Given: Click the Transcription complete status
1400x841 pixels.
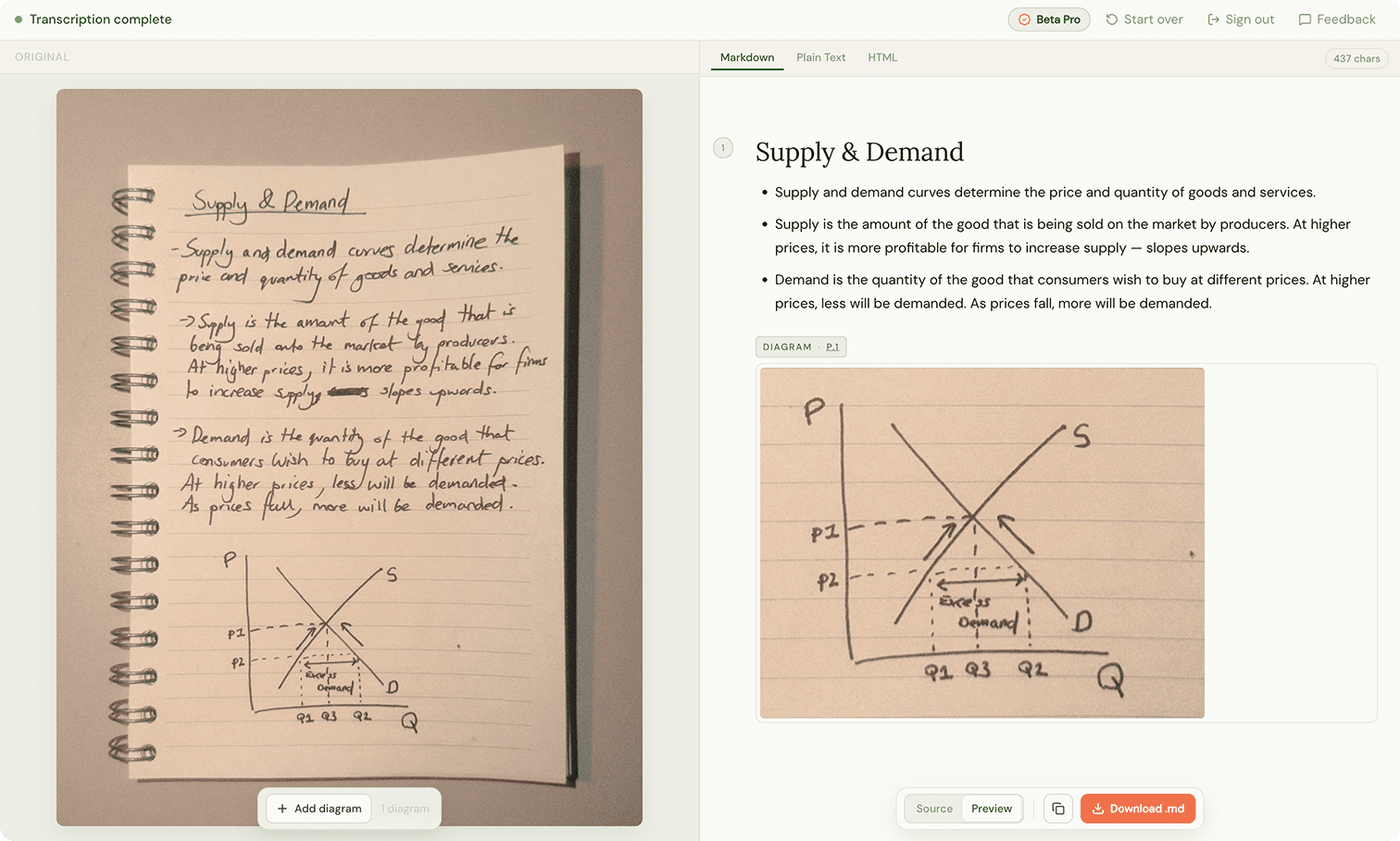Looking at the screenshot, I should [x=93, y=19].
